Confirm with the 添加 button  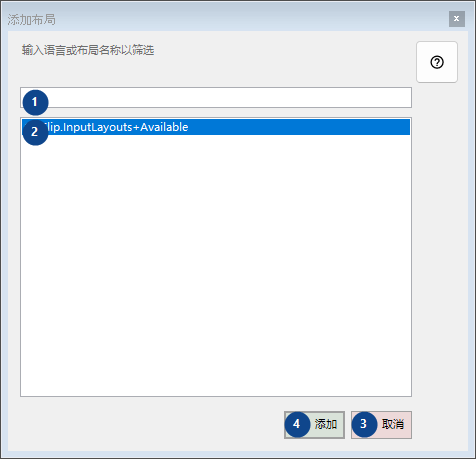pos(314,425)
